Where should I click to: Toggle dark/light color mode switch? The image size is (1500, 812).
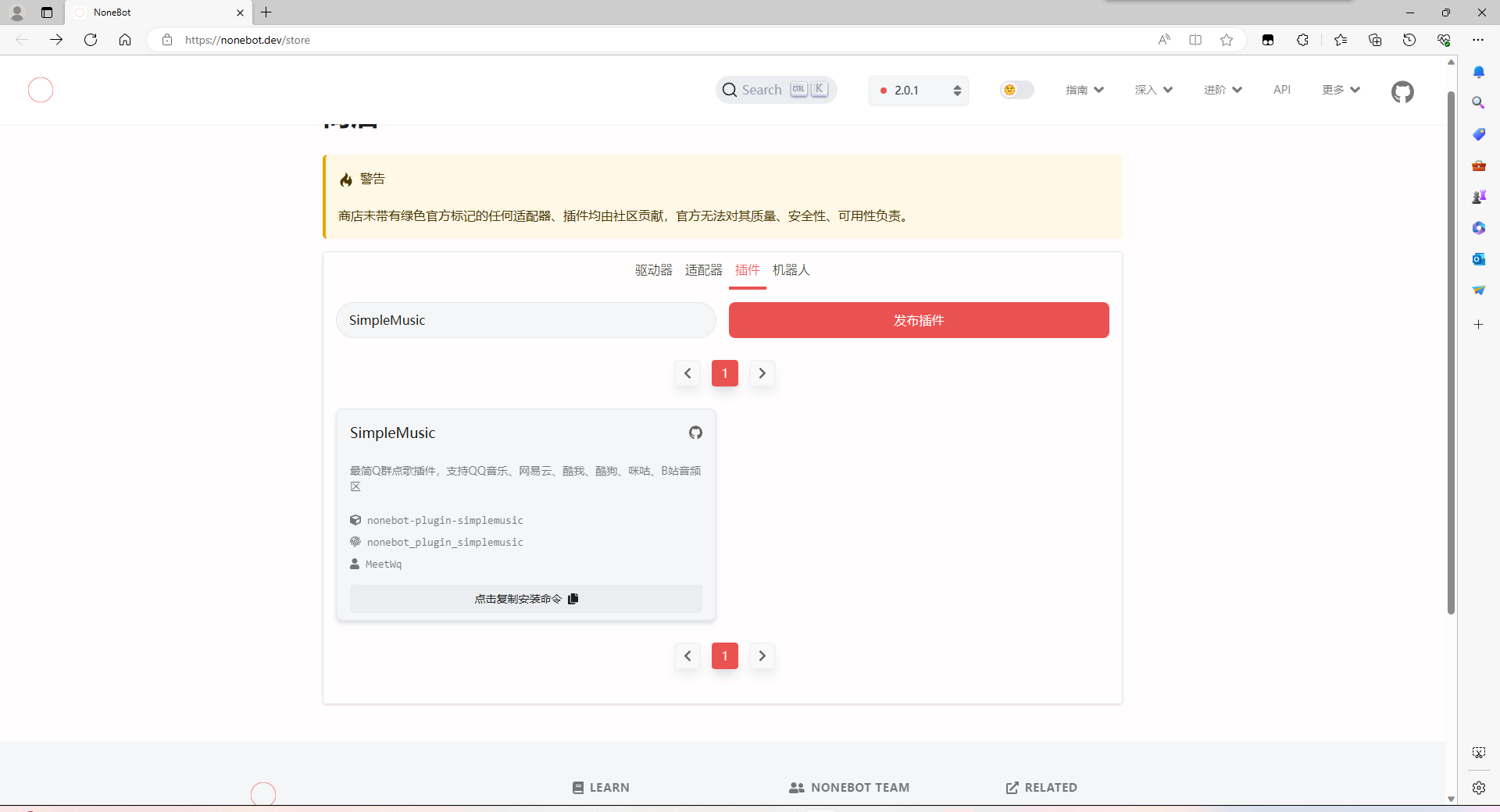click(x=1017, y=90)
